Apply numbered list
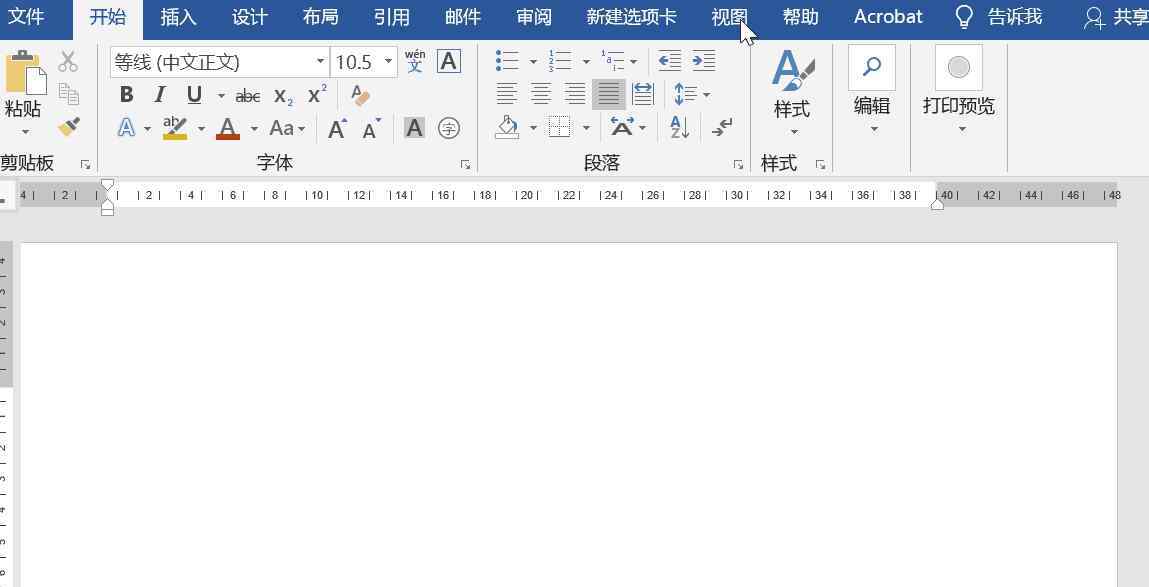1149x587 pixels. click(x=561, y=61)
